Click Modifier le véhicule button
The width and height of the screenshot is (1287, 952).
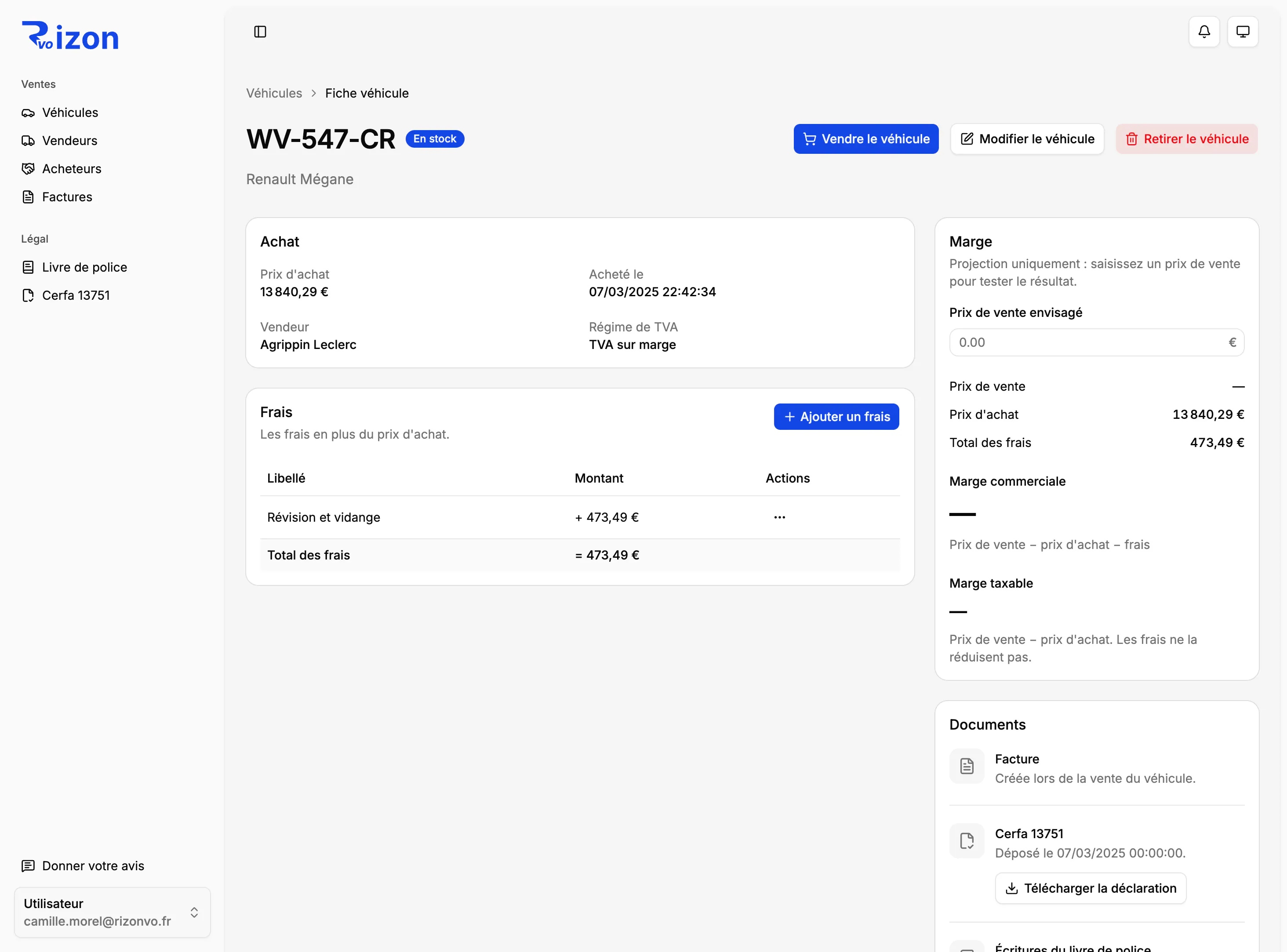pos(1027,139)
